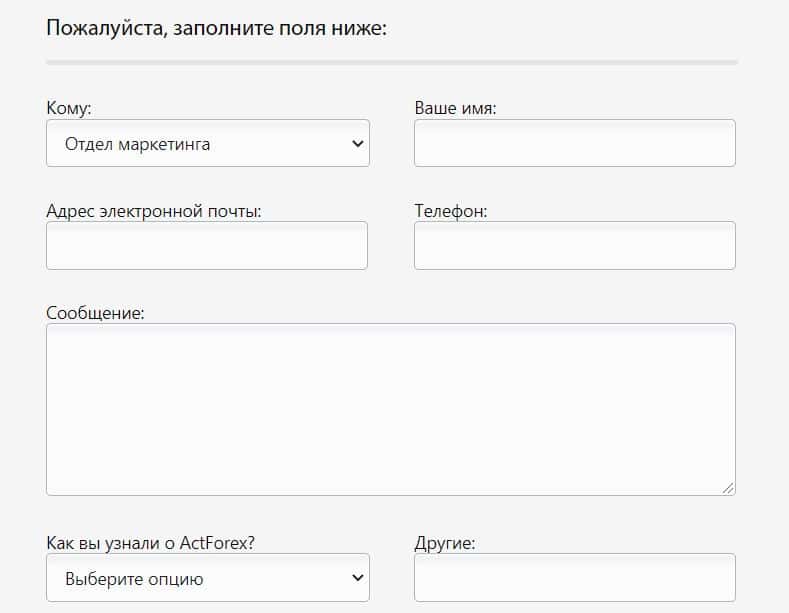
Task: Click inside the "Сообщение" text area
Action: (390, 409)
